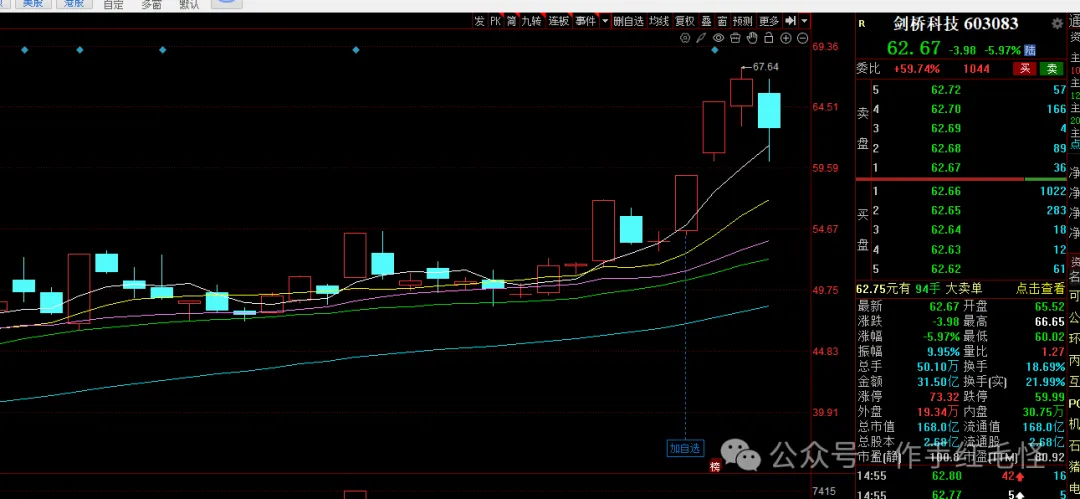Click the 加自选 marker on the chart
The image size is (1080, 499).
pos(685,447)
